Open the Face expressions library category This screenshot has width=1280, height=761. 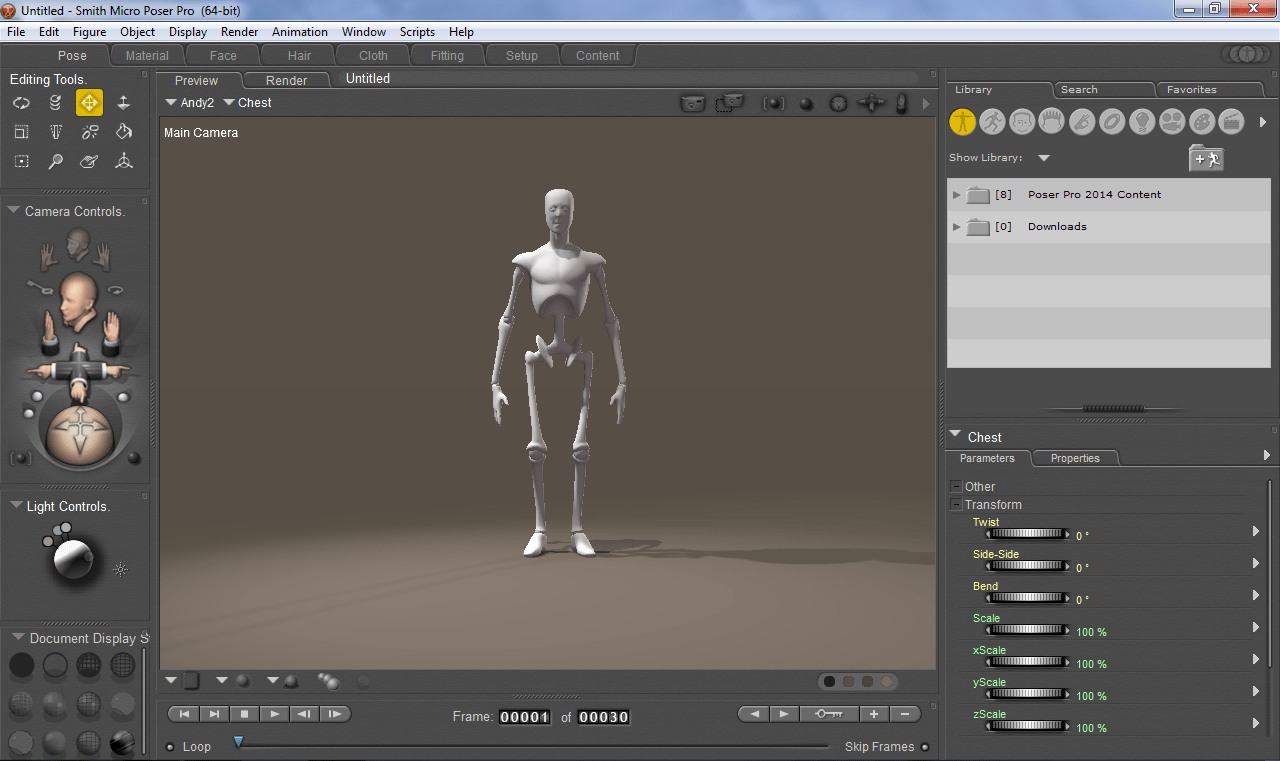pos(1022,122)
